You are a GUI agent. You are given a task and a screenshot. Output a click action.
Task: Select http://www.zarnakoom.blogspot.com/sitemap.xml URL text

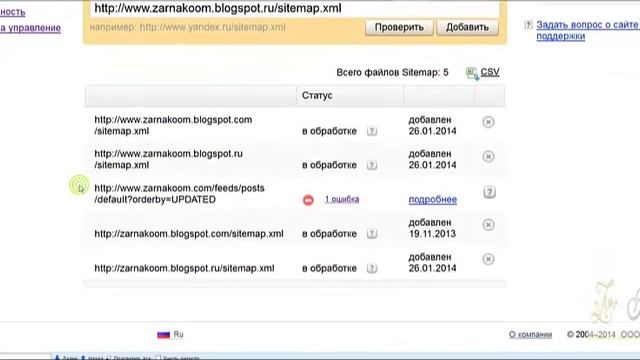(173, 125)
